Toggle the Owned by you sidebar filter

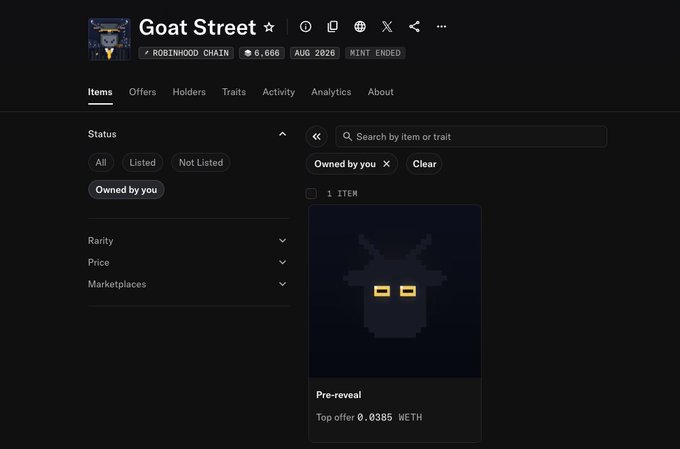[126, 190]
